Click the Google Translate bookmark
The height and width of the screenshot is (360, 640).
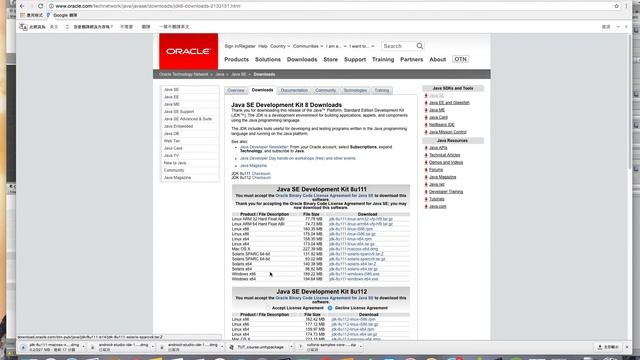point(62,16)
